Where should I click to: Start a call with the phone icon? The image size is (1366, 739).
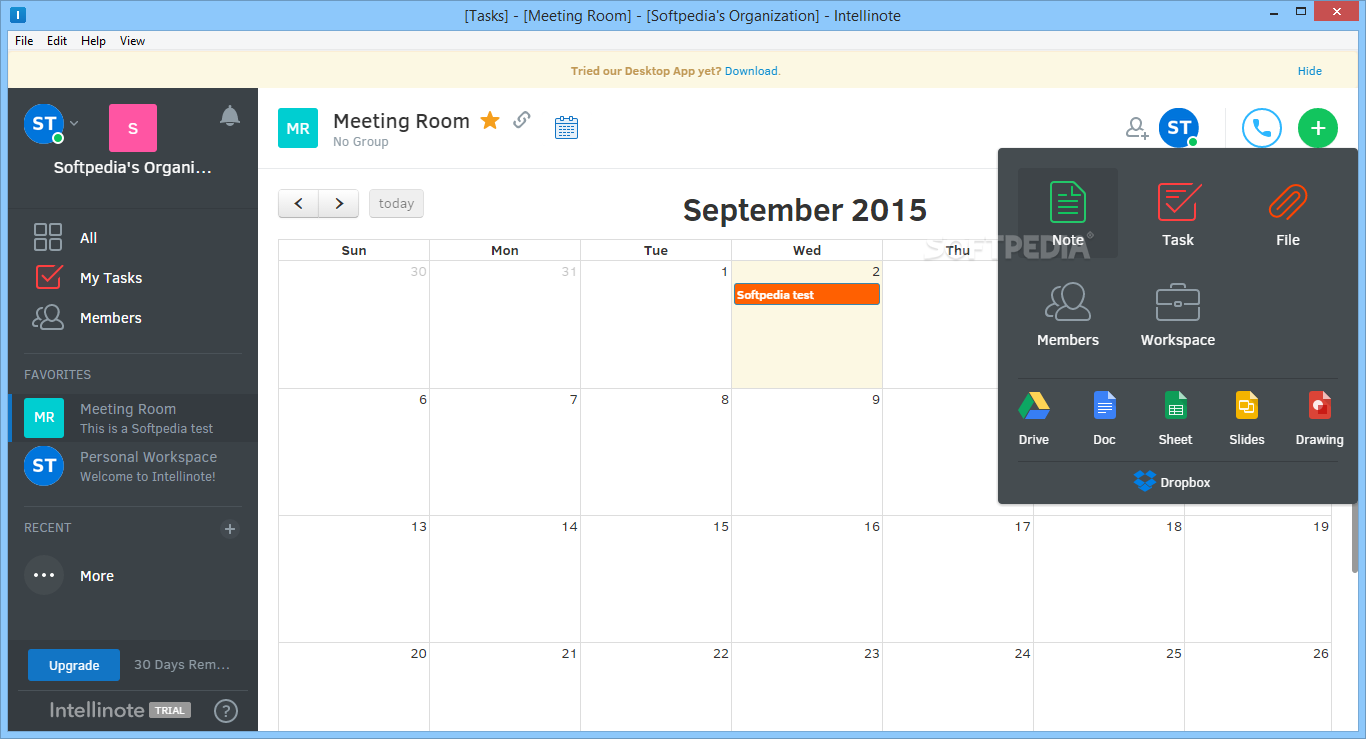click(x=1262, y=128)
